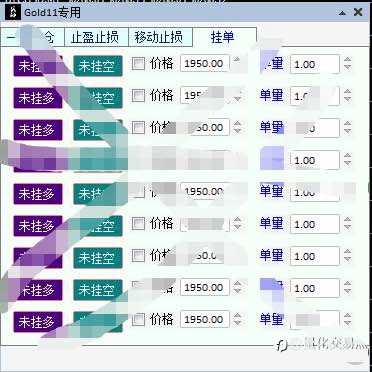Edit the first row's 1950.00 price field

pyautogui.click(x=205, y=63)
